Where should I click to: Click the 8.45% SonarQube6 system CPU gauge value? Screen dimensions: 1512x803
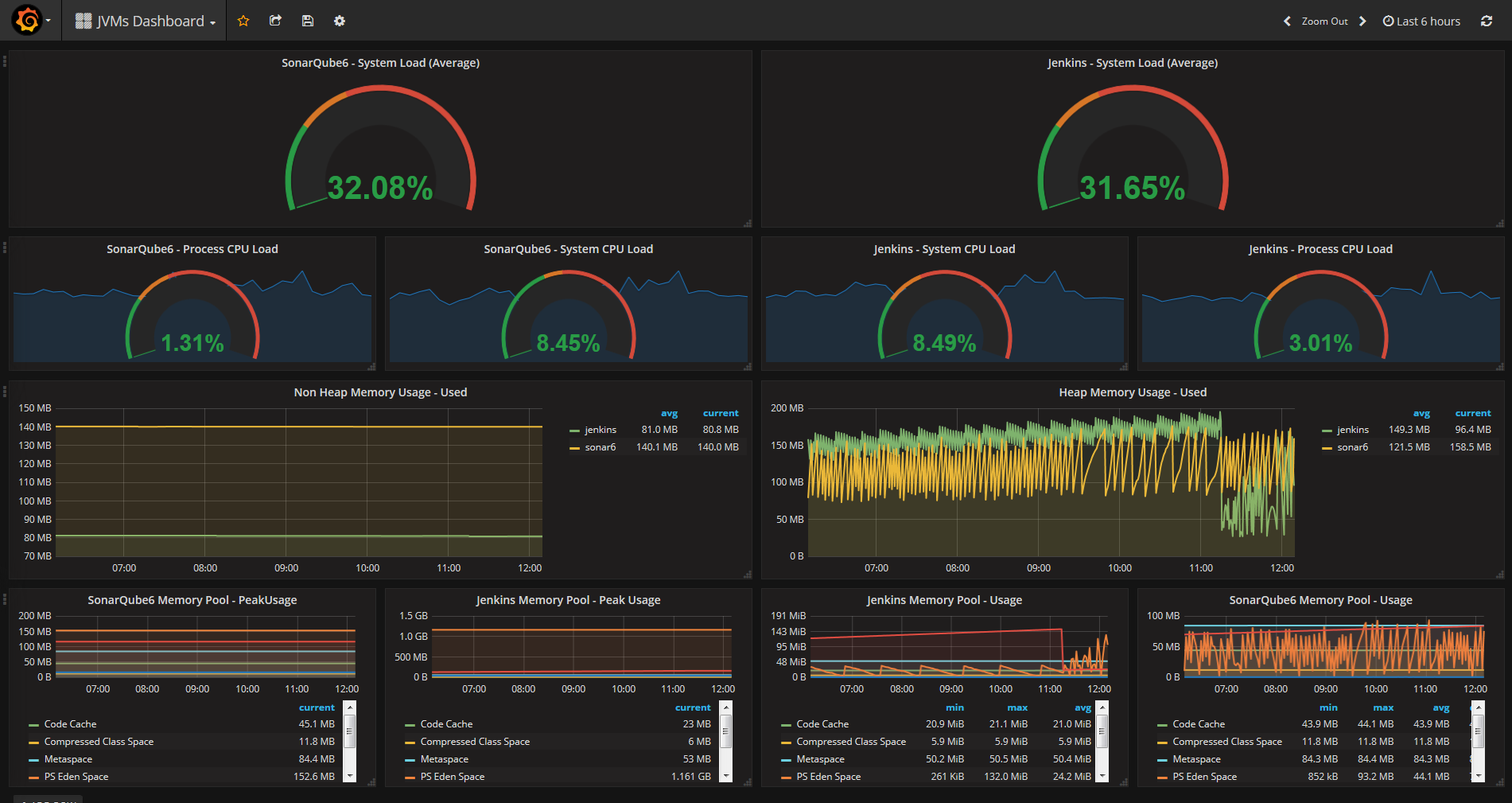pyautogui.click(x=568, y=343)
